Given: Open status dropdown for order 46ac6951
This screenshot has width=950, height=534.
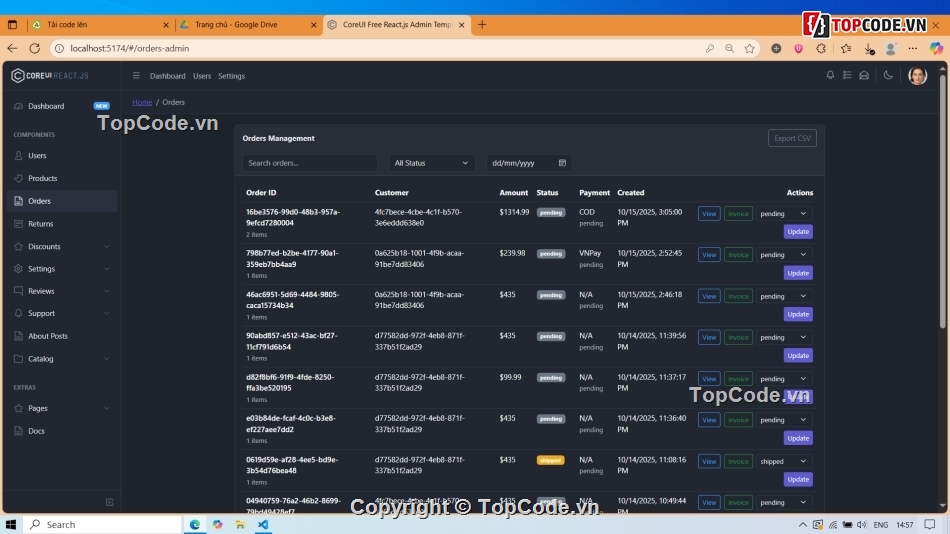Looking at the screenshot, I should pyautogui.click(x=783, y=296).
